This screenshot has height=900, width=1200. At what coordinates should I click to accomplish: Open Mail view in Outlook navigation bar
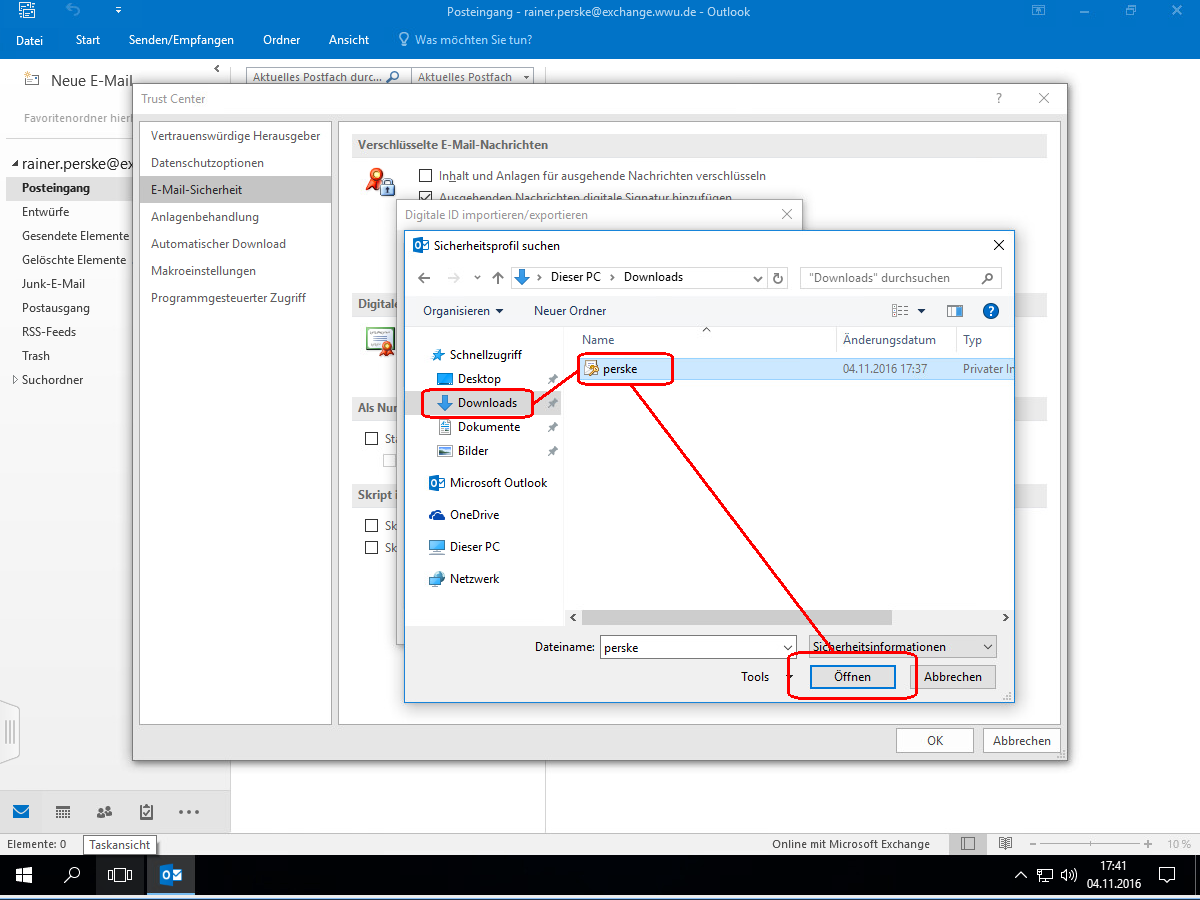(x=21, y=811)
